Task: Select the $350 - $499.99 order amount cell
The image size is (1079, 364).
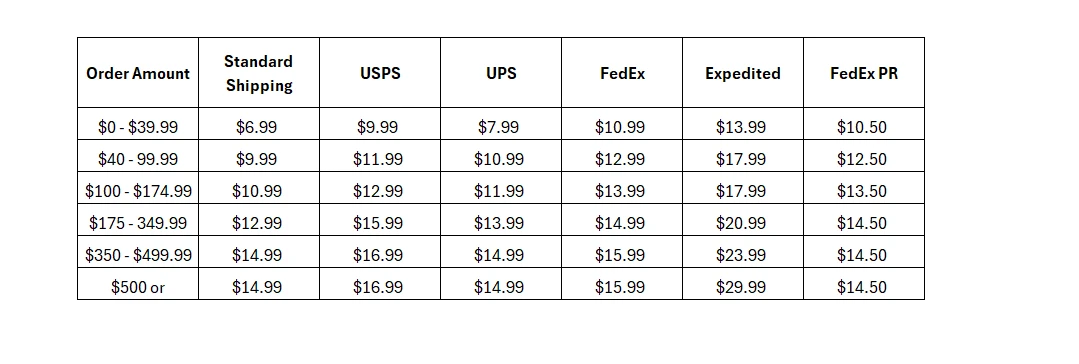Action: [138, 252]
